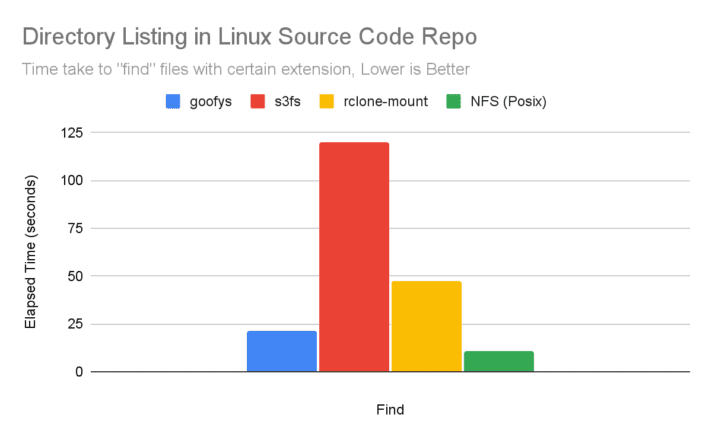Screen dimensions: 712x440
Task: Click the short green NFS bar
Action: click(x=498, y=361)
